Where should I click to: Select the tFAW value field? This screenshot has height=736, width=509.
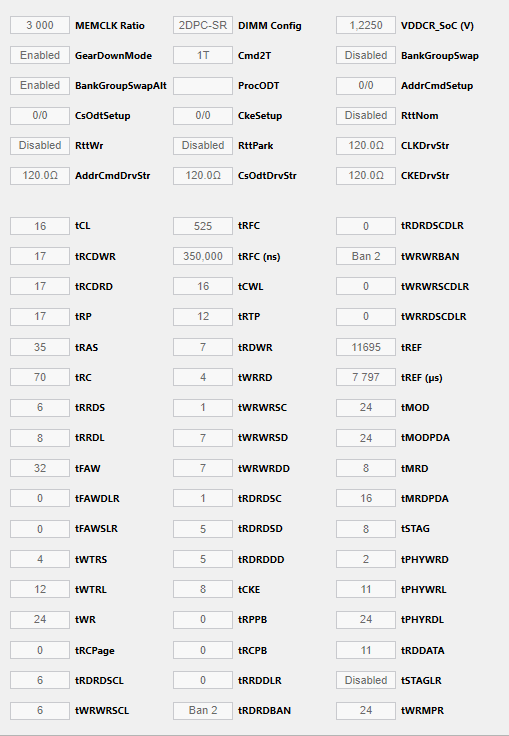tap(40, 468)
